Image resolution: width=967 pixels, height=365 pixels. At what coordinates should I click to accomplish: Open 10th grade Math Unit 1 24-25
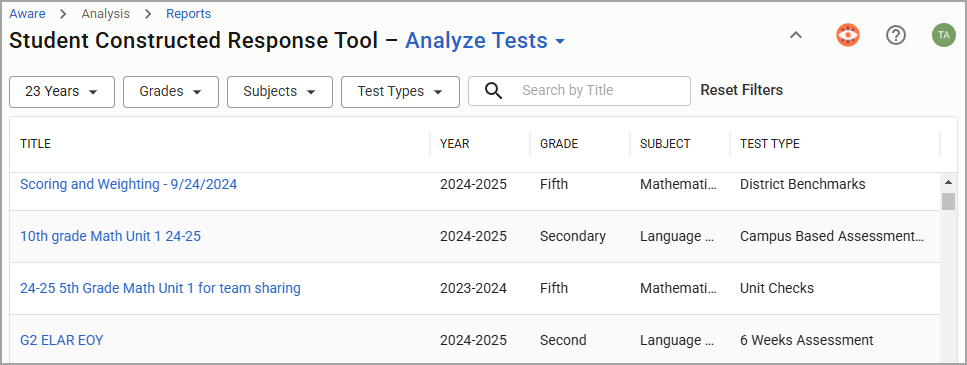pyautogui.click(x=110, y=236)
